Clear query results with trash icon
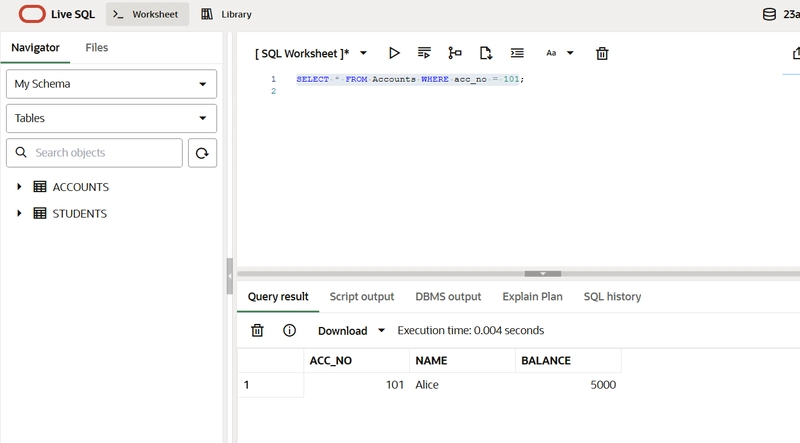 (x=257, y=330)
